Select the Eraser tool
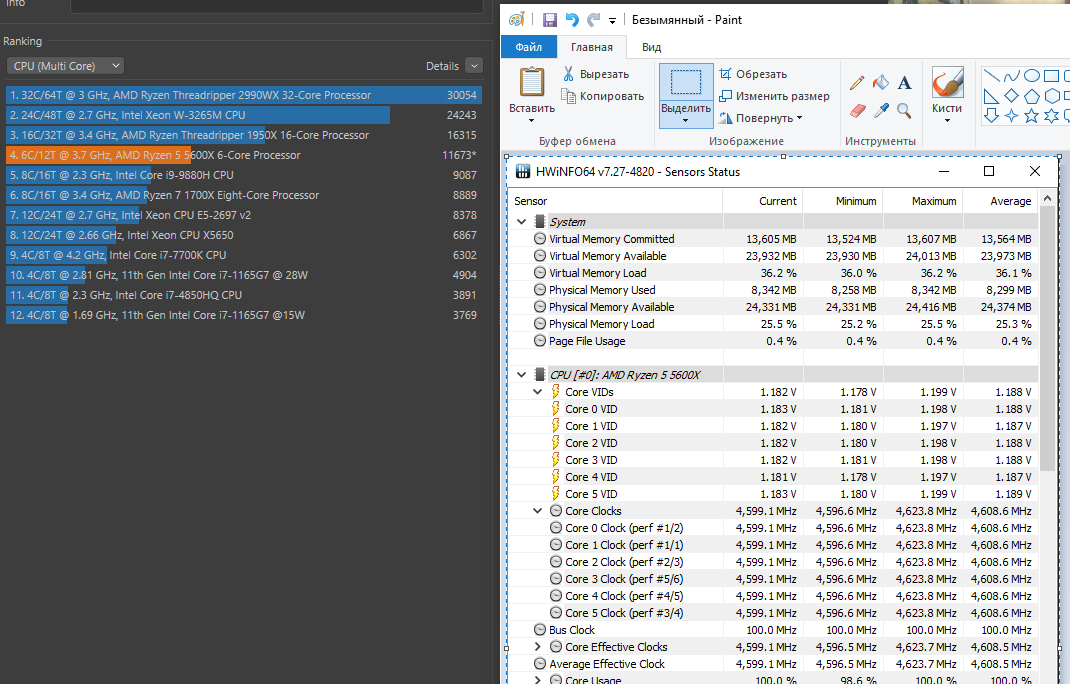 click(858, 111)
